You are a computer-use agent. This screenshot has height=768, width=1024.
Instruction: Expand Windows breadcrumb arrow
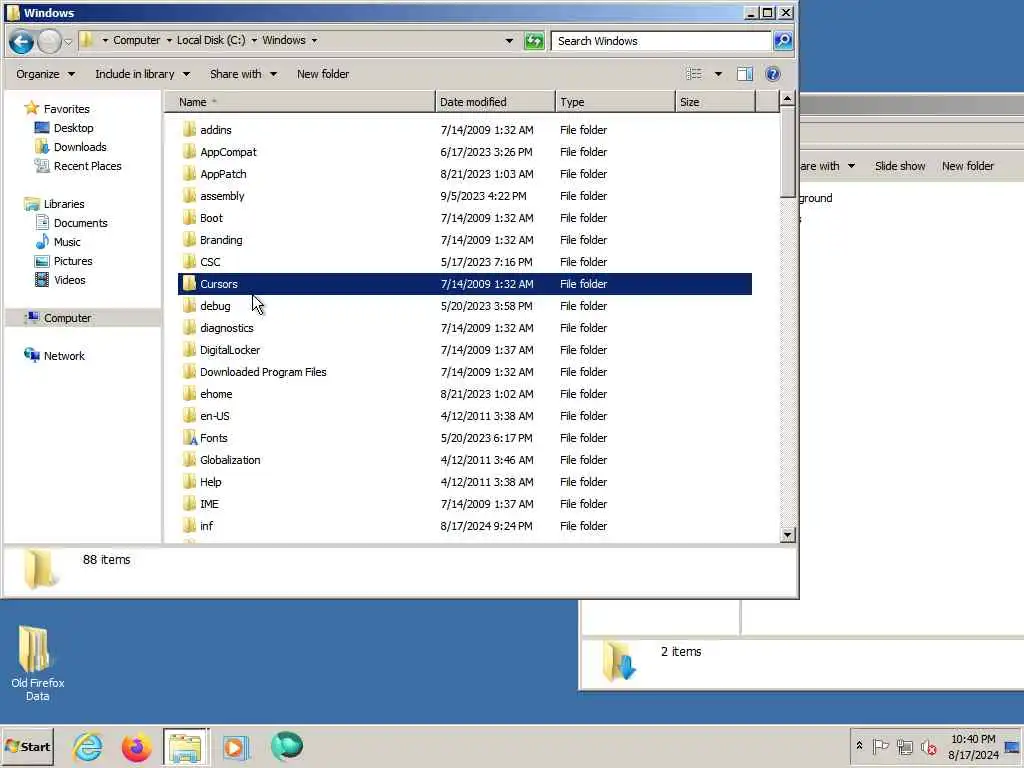(314, 40)
